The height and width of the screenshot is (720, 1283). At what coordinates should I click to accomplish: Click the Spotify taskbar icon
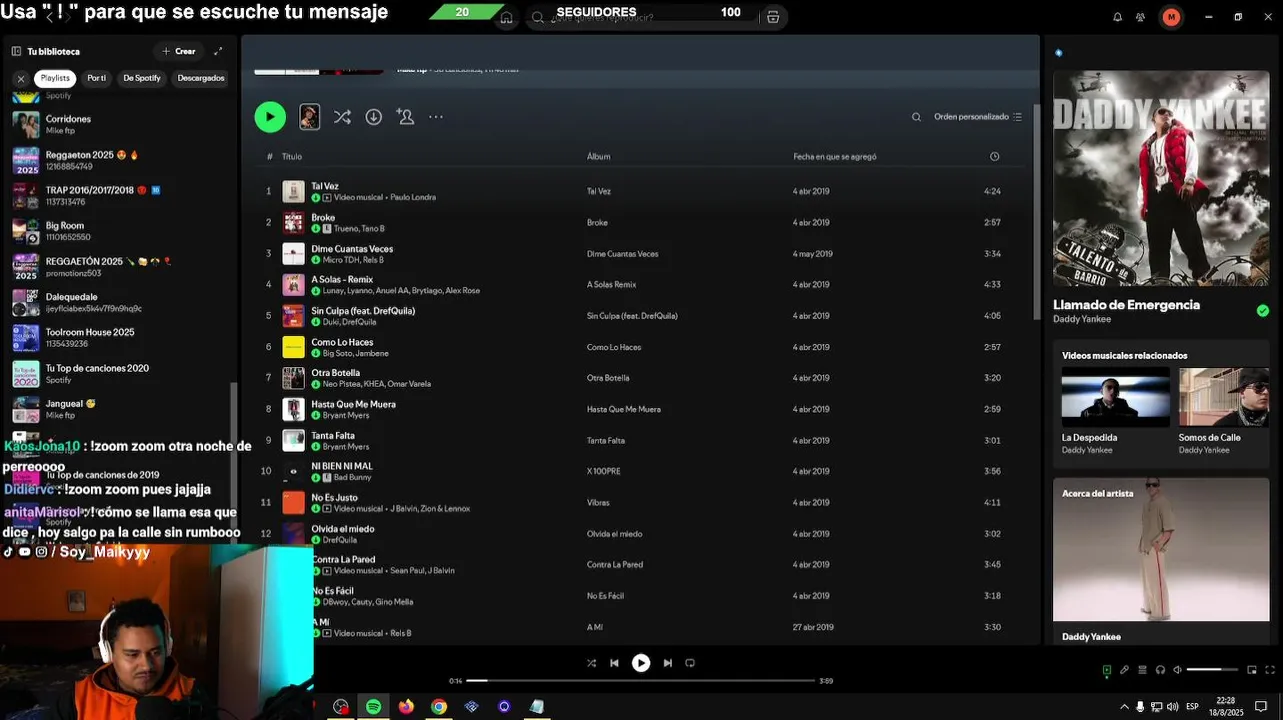coord(373,706)
